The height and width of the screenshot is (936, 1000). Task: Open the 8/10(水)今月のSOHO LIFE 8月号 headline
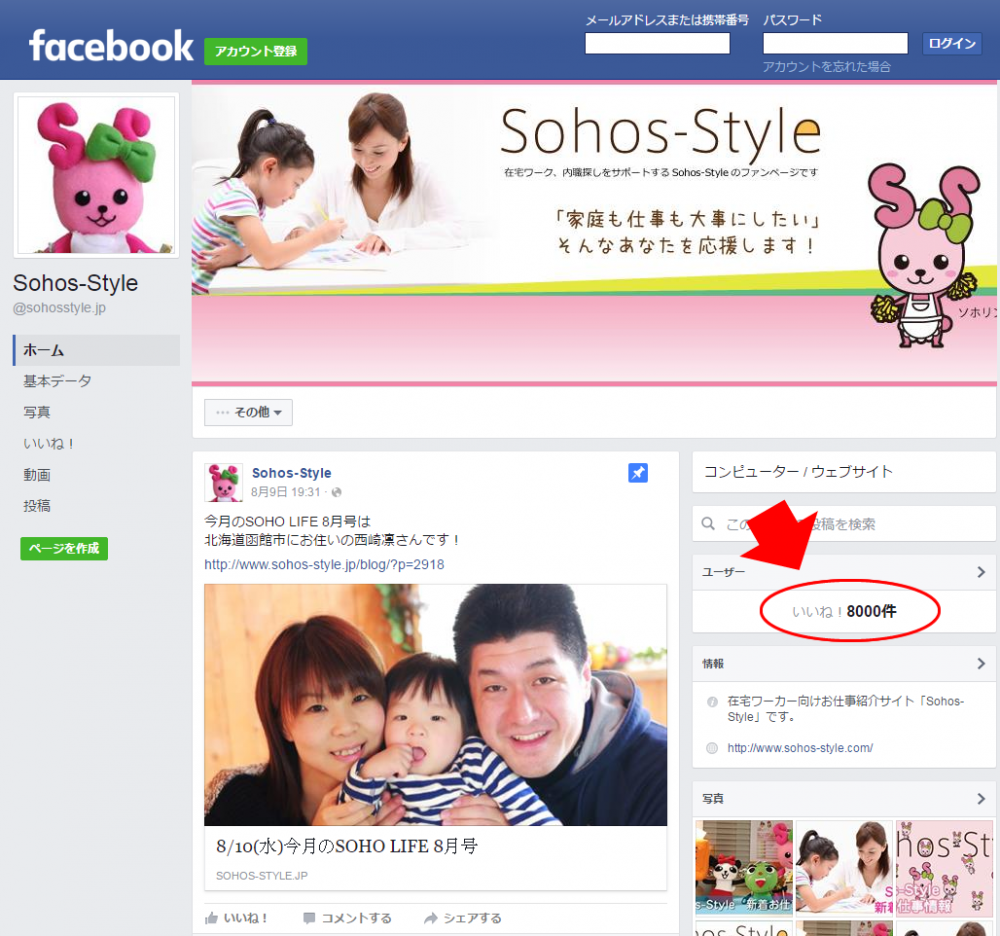click(346, 846)
